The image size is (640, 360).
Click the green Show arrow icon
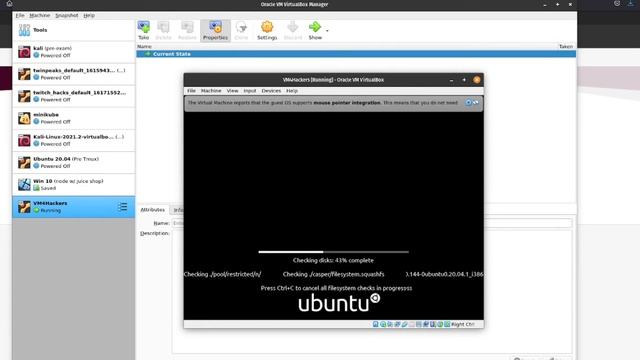(x=315, y=27)
